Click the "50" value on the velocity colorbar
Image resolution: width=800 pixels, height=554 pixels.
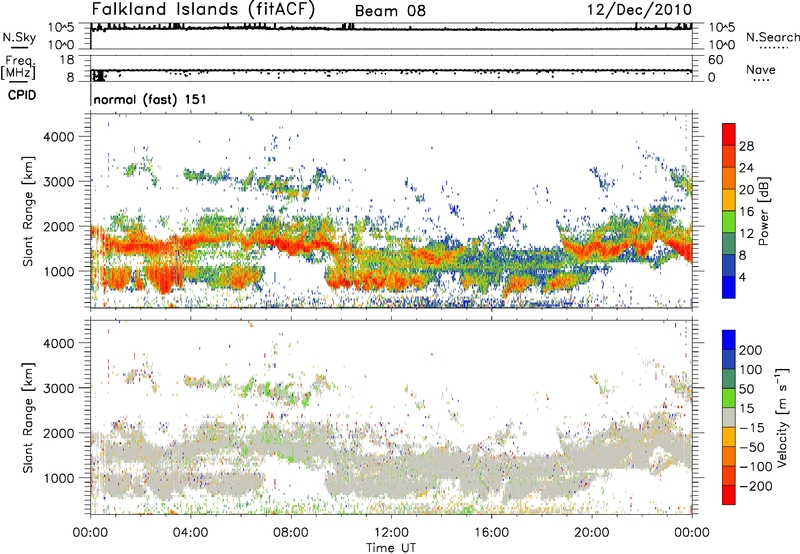tap(746, 389)
